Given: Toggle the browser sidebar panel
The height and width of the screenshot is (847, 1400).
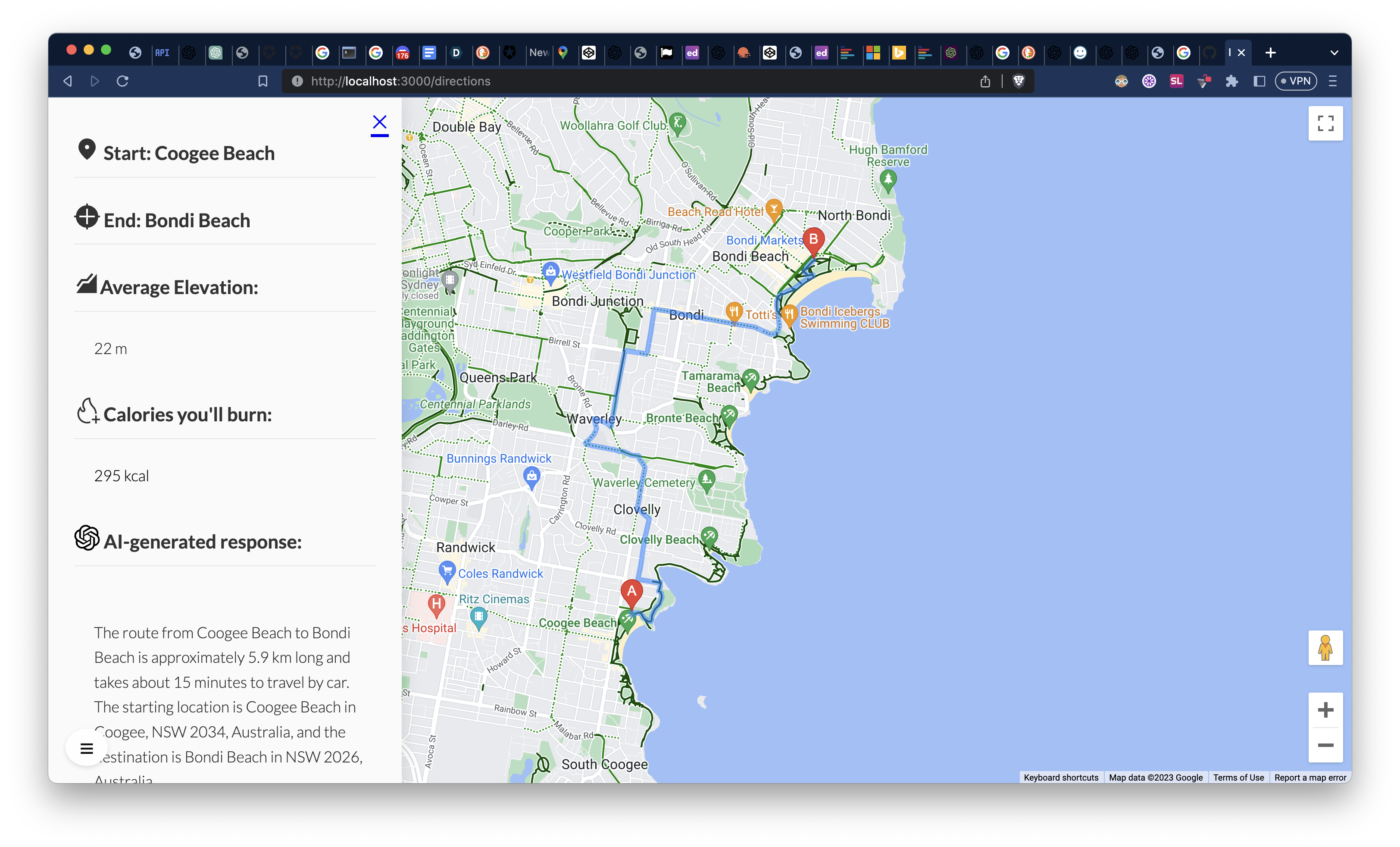Looking at the screenshot, I should click(x=1259, y=81).
